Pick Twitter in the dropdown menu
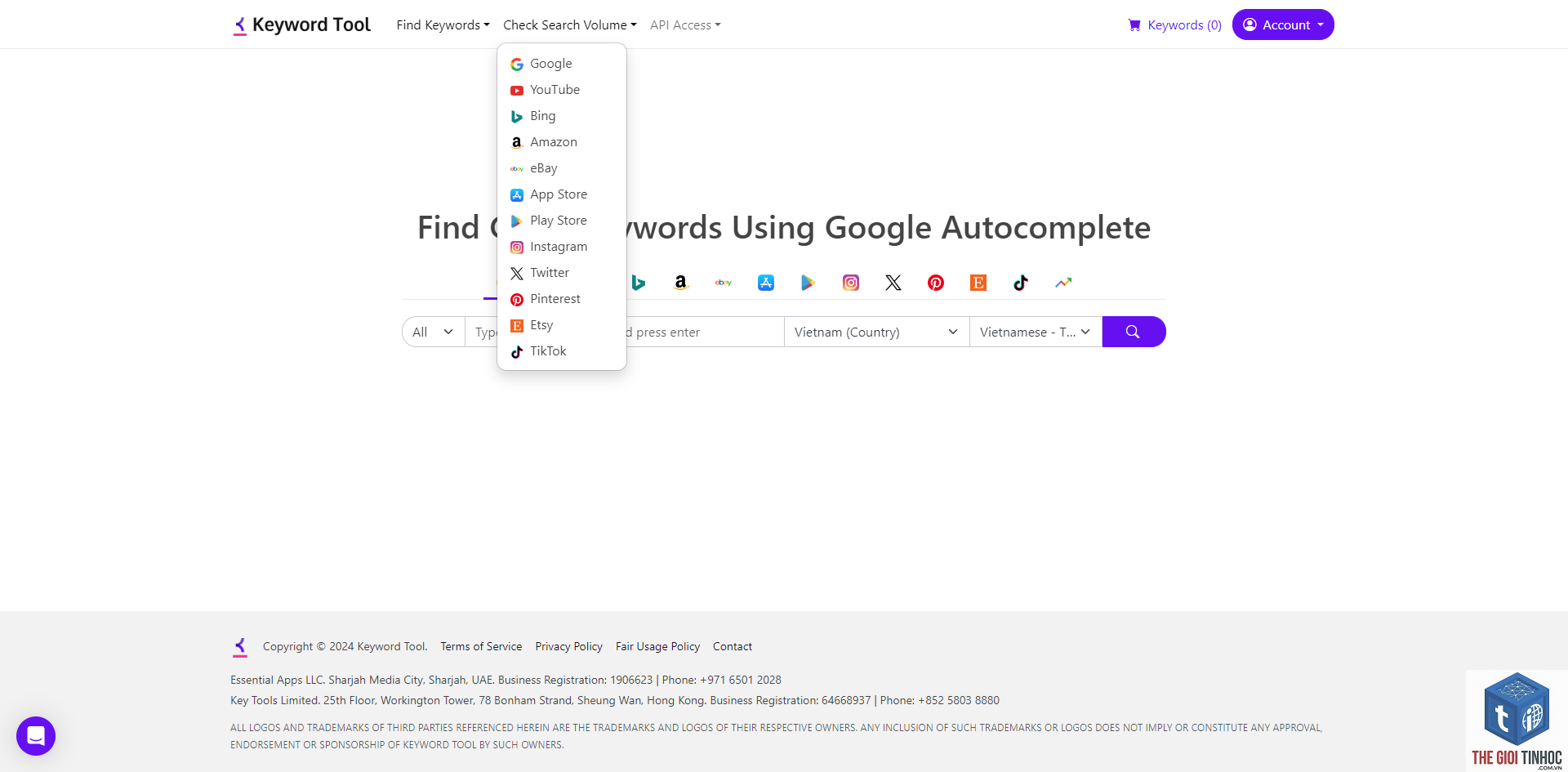This screenshot has height=772, width=1568. coord(562,273)
